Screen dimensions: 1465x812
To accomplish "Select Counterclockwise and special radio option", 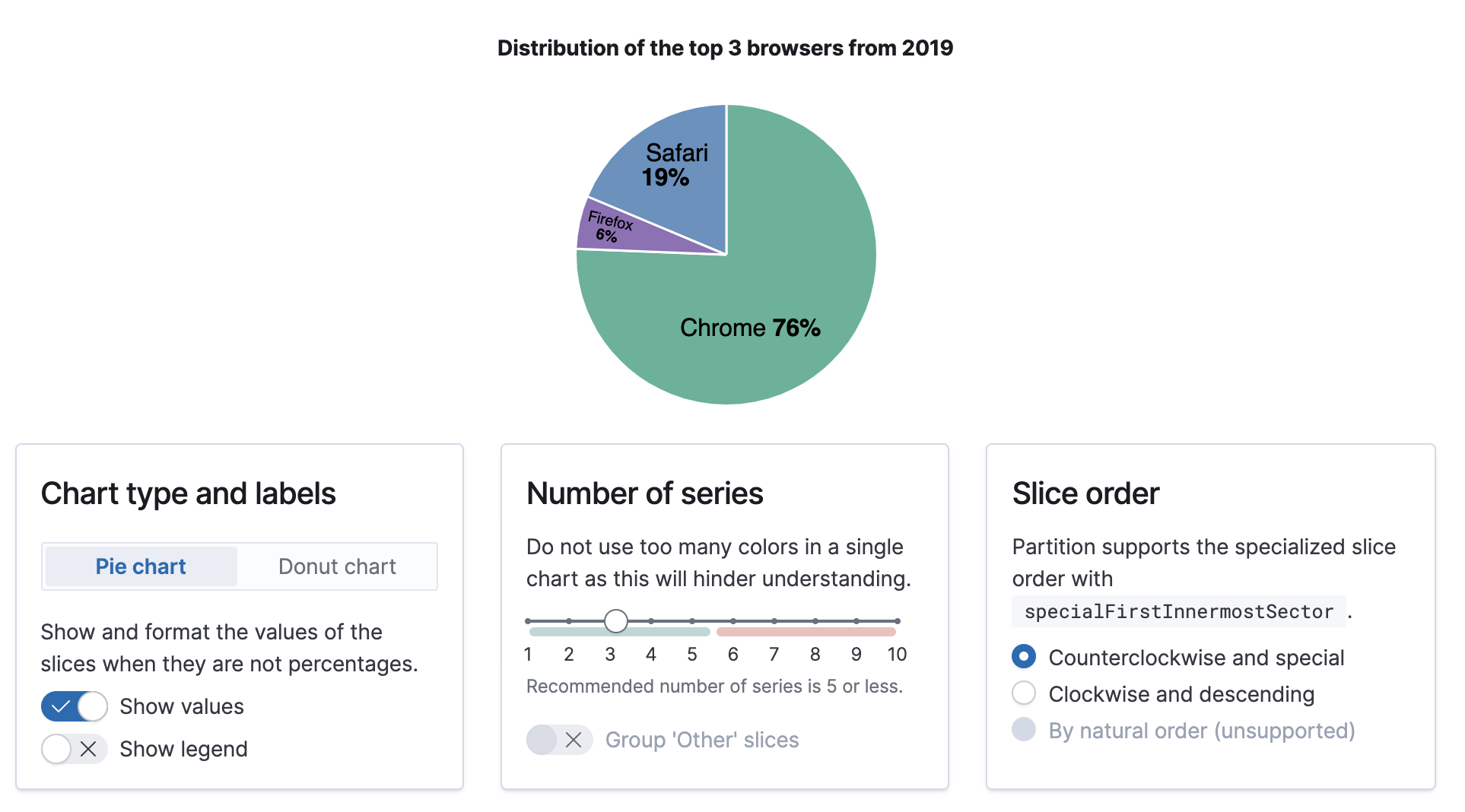I will [x=1024, y=657].
